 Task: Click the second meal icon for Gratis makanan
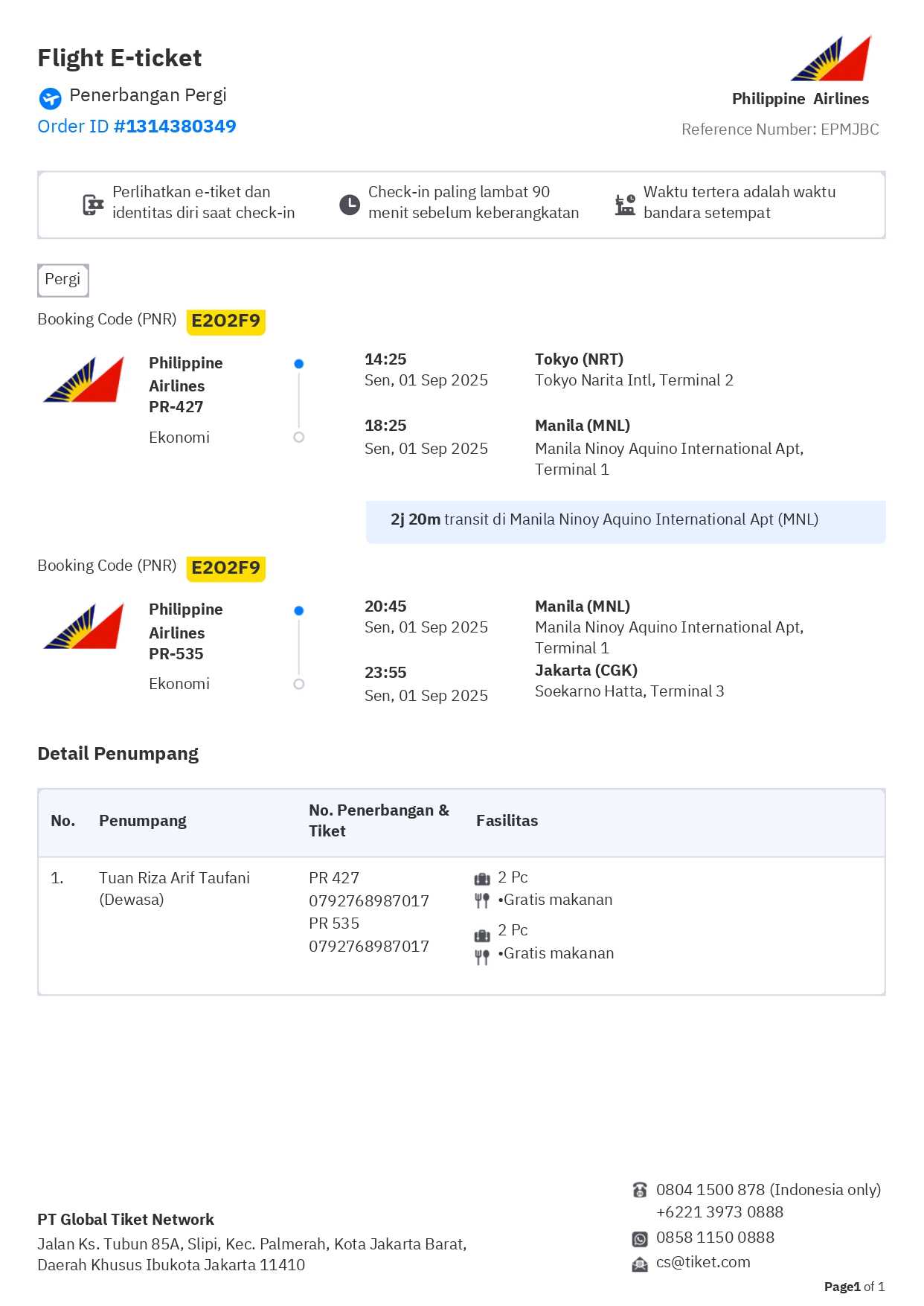pyautogui.click(x=482, y=956)
